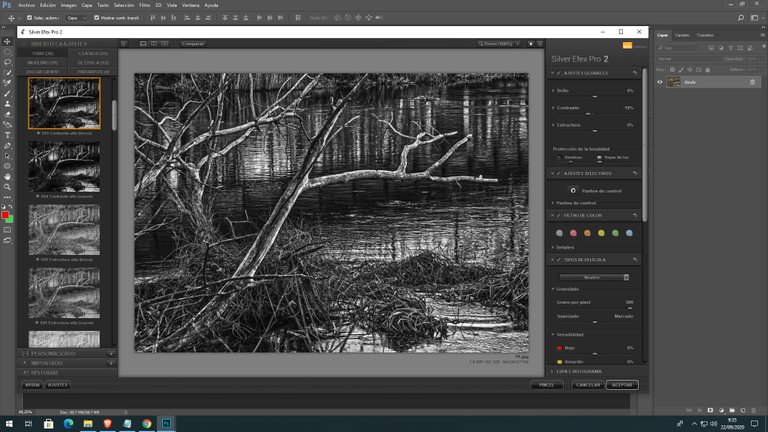
Task: Click the Pincel button
Action: click(547, 385)
